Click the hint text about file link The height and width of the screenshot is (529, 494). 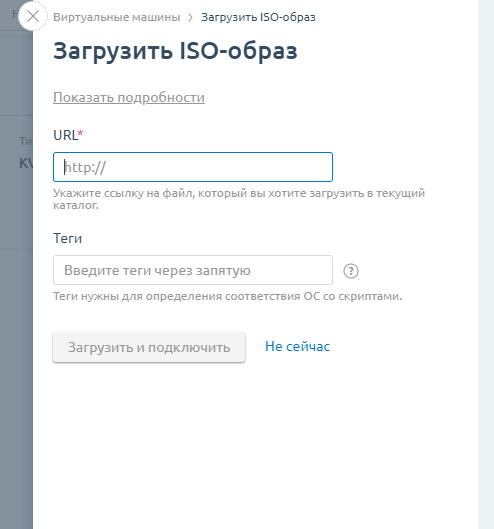tap(239, 199)
